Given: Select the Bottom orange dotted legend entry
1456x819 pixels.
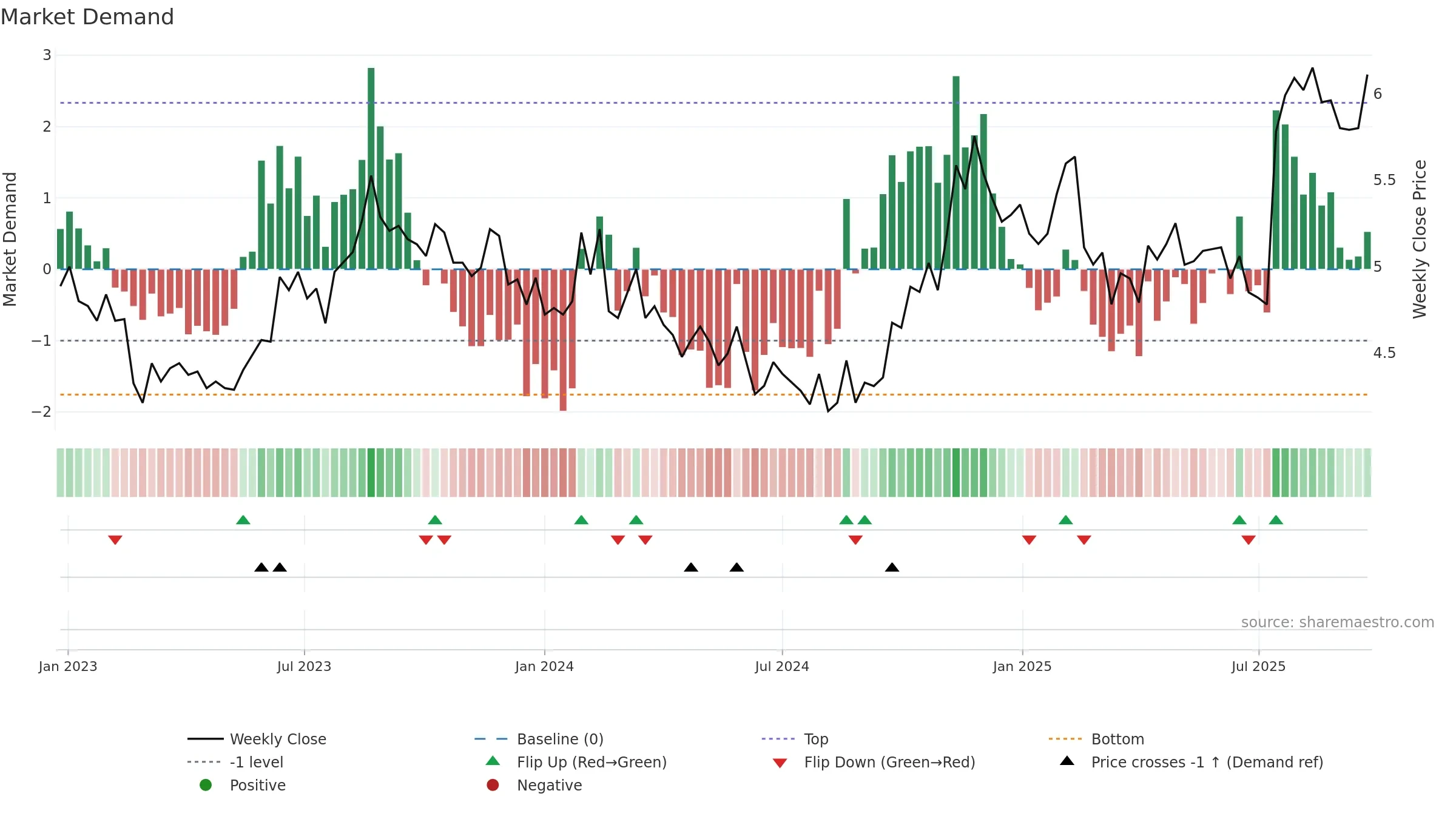Looking at the screenshot, I should [x=1096, y=739].
